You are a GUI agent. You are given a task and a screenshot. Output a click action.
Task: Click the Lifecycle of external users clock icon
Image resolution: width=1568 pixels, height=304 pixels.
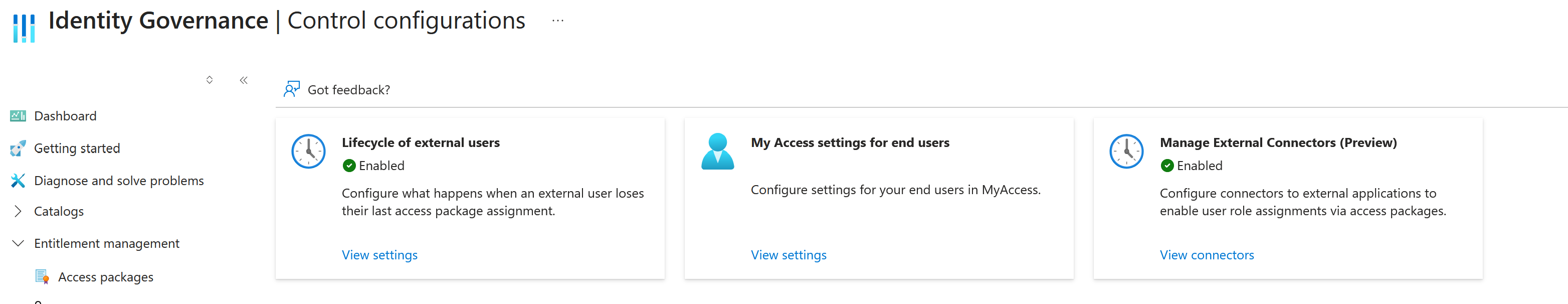309,151
